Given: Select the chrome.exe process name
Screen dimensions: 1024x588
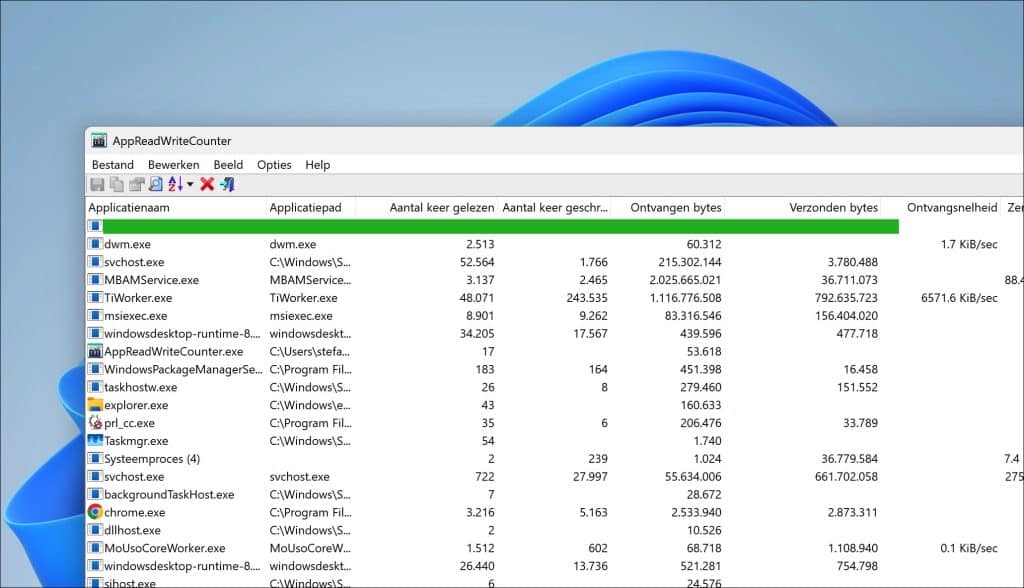Looking at the screenshot, I should 135,513.
